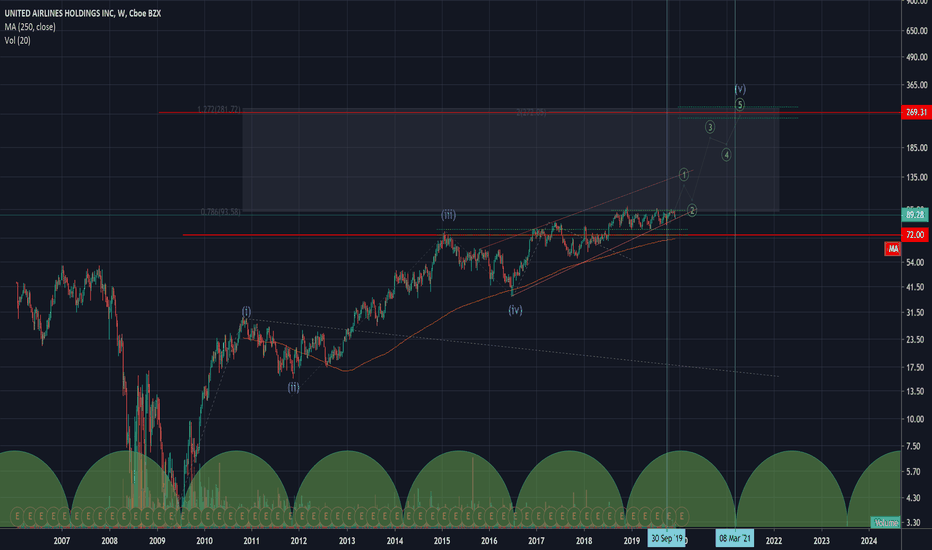Image resolution: width=932 pixels, height=550 pixels.
Task: Select the 08 Mar '21 date marker
Action: tap(735, 539)
